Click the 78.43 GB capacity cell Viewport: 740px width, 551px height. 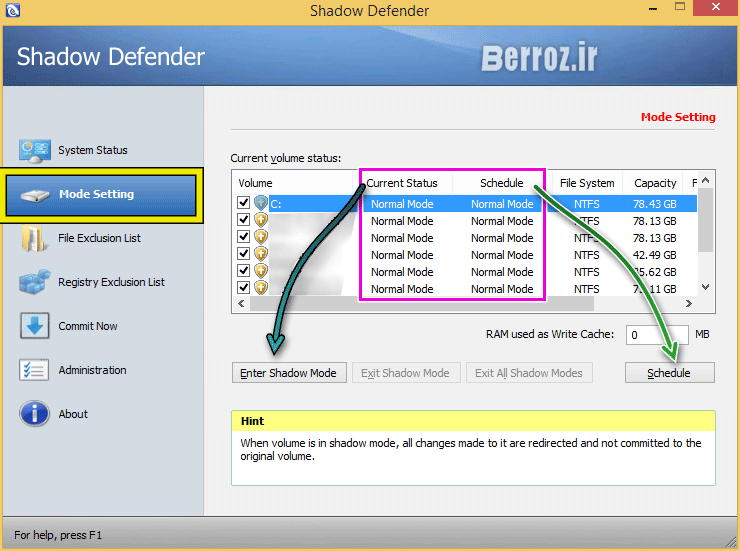[655, 204]
